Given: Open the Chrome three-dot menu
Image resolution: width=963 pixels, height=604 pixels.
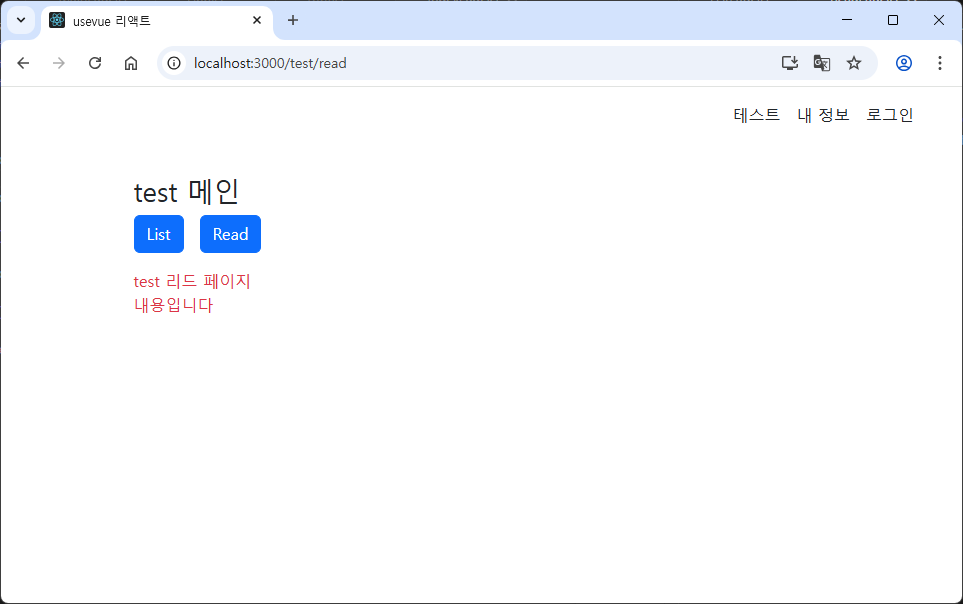Looking at the screenshot, I should point(939,62).
